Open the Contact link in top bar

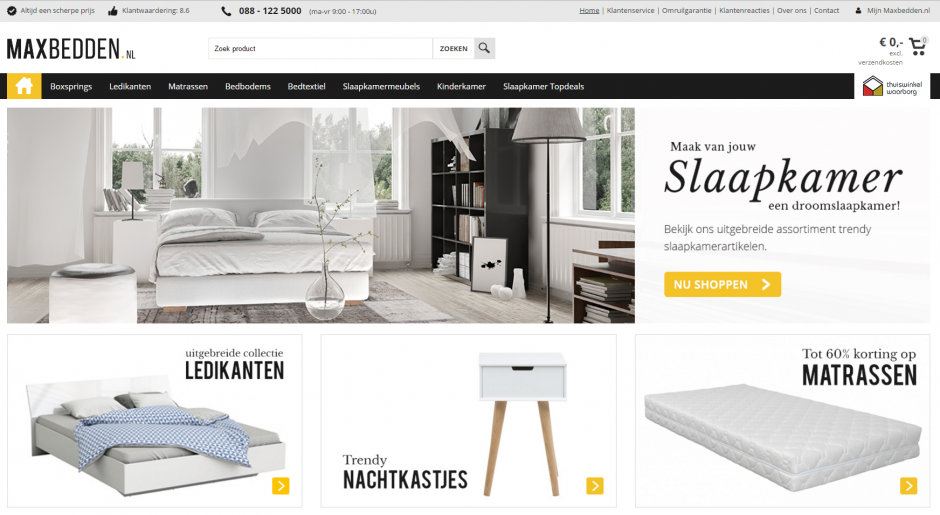[x=826, y=11]
